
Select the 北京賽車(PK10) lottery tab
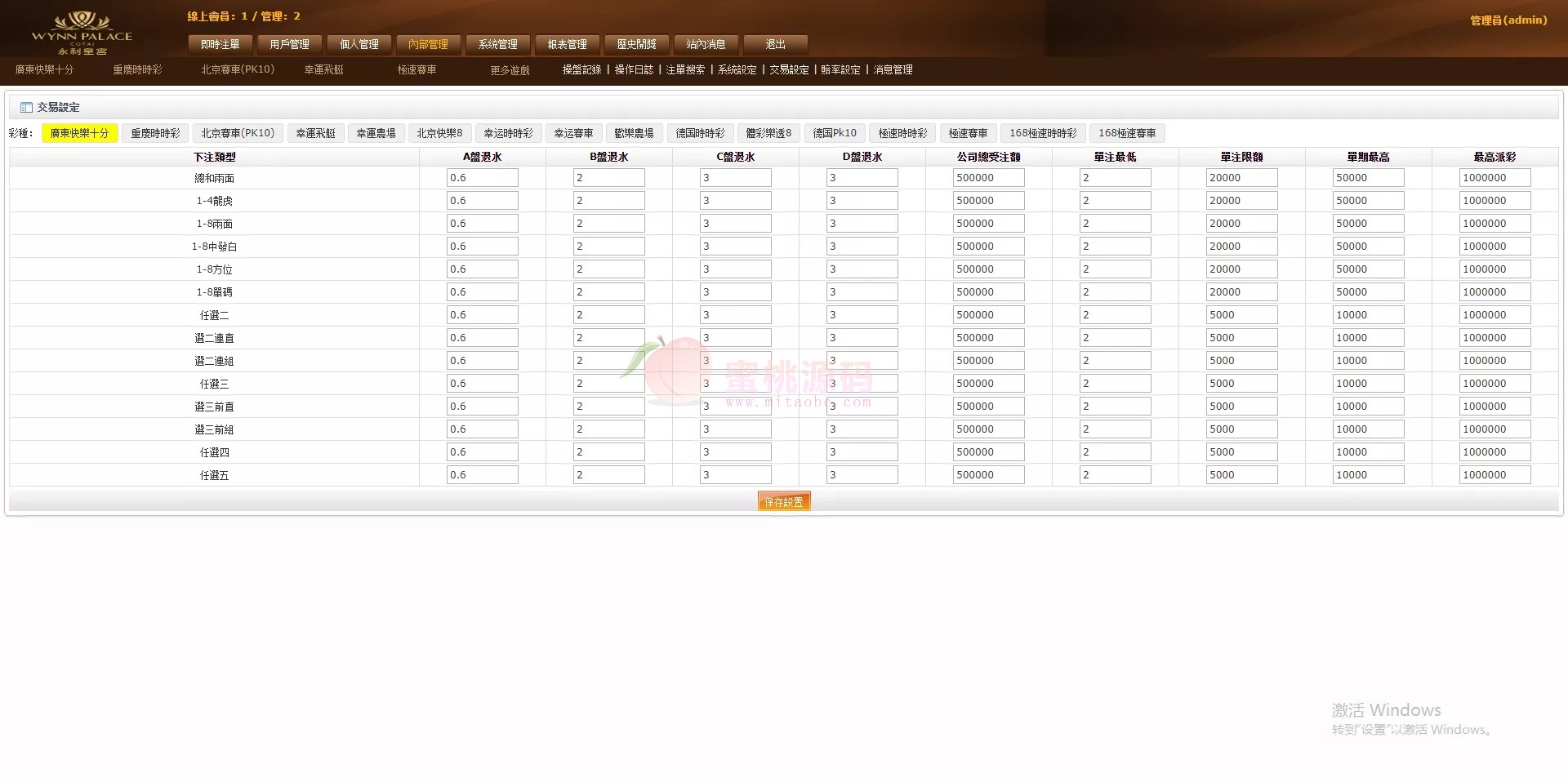[x=238, y=133]
